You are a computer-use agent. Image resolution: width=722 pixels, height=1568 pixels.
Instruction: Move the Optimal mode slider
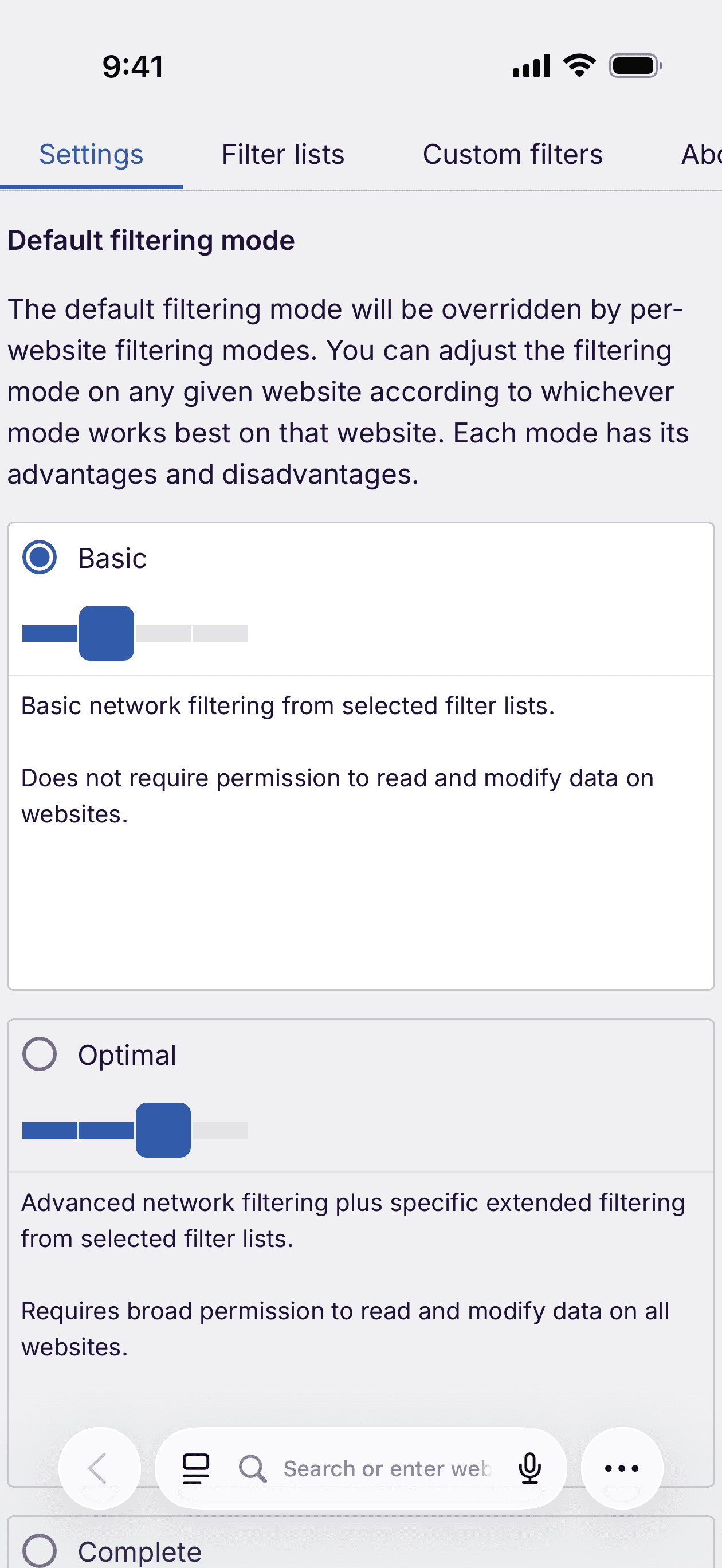tap(163, 1130)
